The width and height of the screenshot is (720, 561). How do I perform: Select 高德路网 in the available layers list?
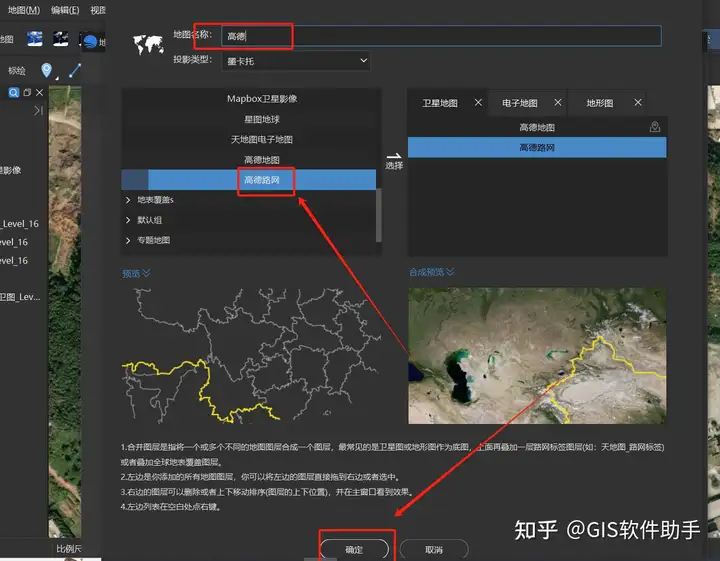248,180
